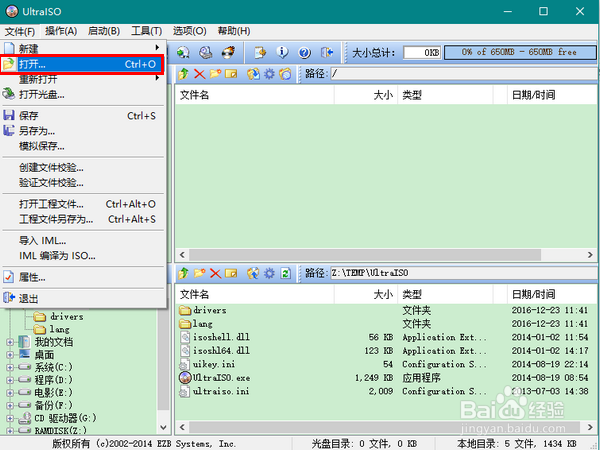Choose 属性... menu entry

pos(83,277)
